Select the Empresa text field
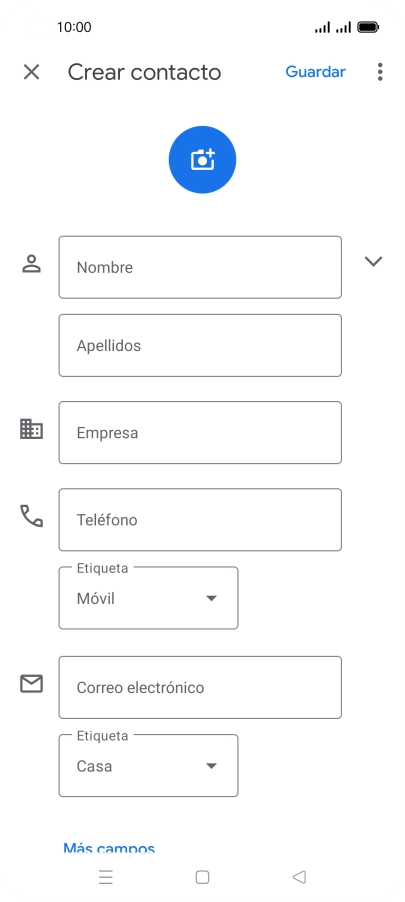The height and width of the screenshot is (902, 405). pyautogui.click(x=200, y=433)
